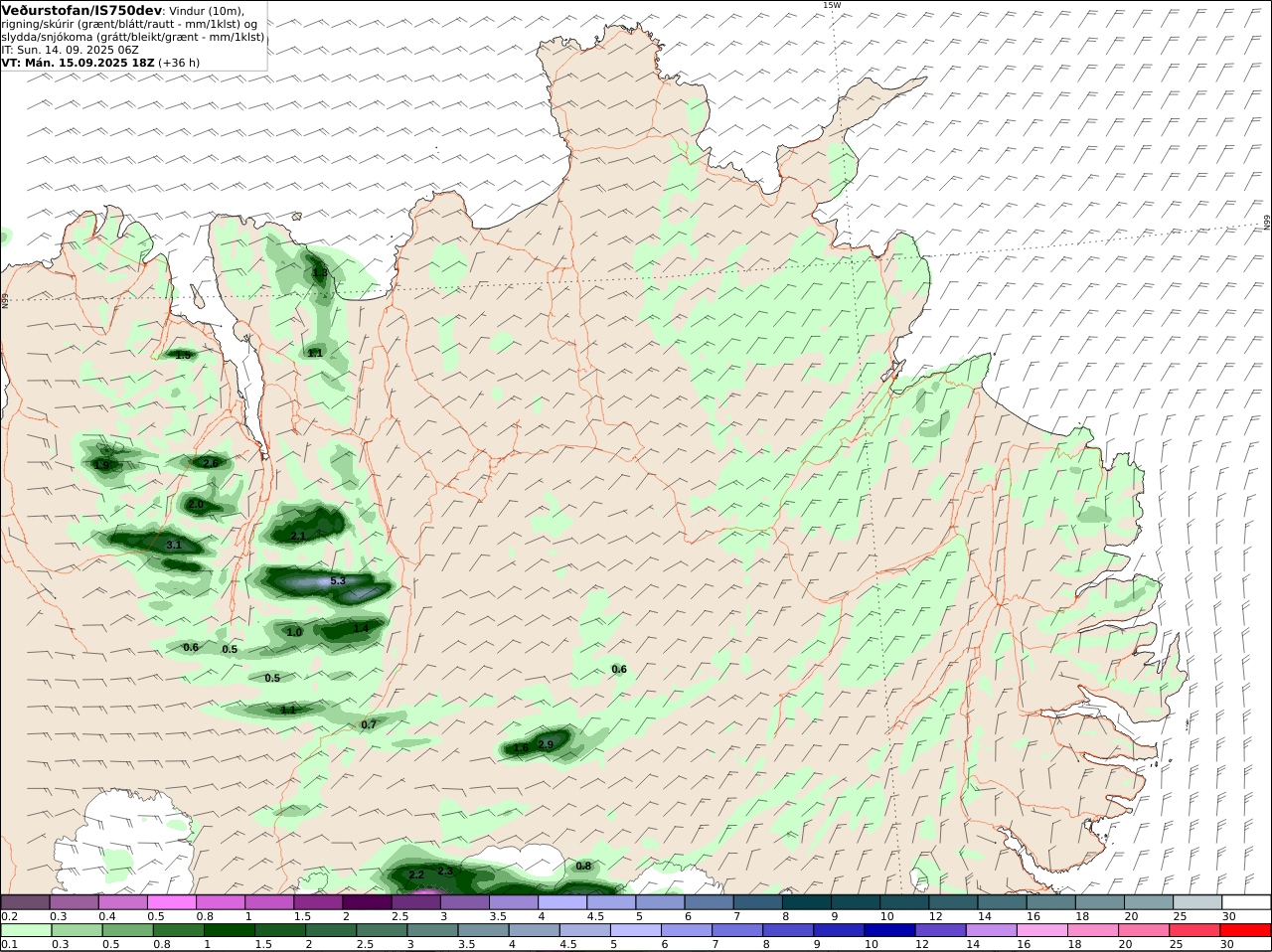Click the 1.3 precipitation value label
1272x952 pixels.
click(320, 272)
